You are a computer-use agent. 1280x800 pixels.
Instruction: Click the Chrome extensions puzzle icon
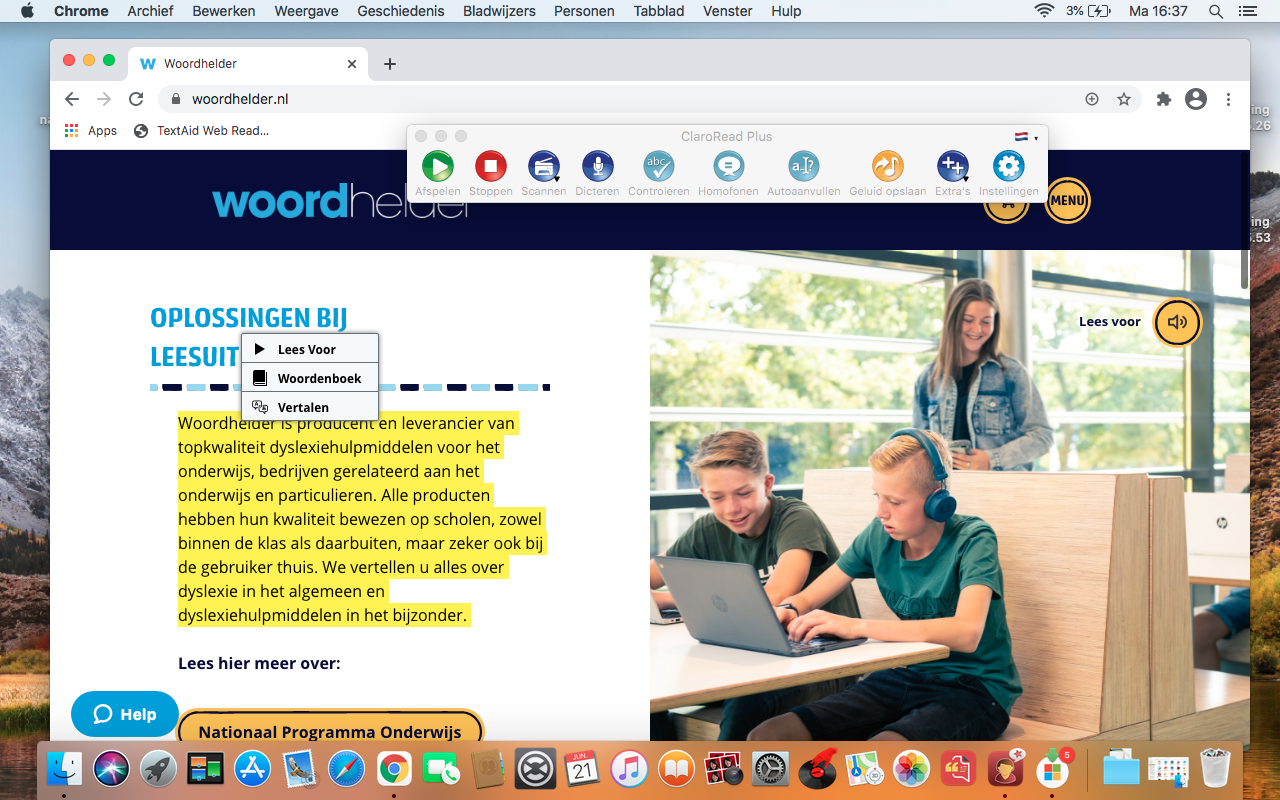pos(1163,99)
